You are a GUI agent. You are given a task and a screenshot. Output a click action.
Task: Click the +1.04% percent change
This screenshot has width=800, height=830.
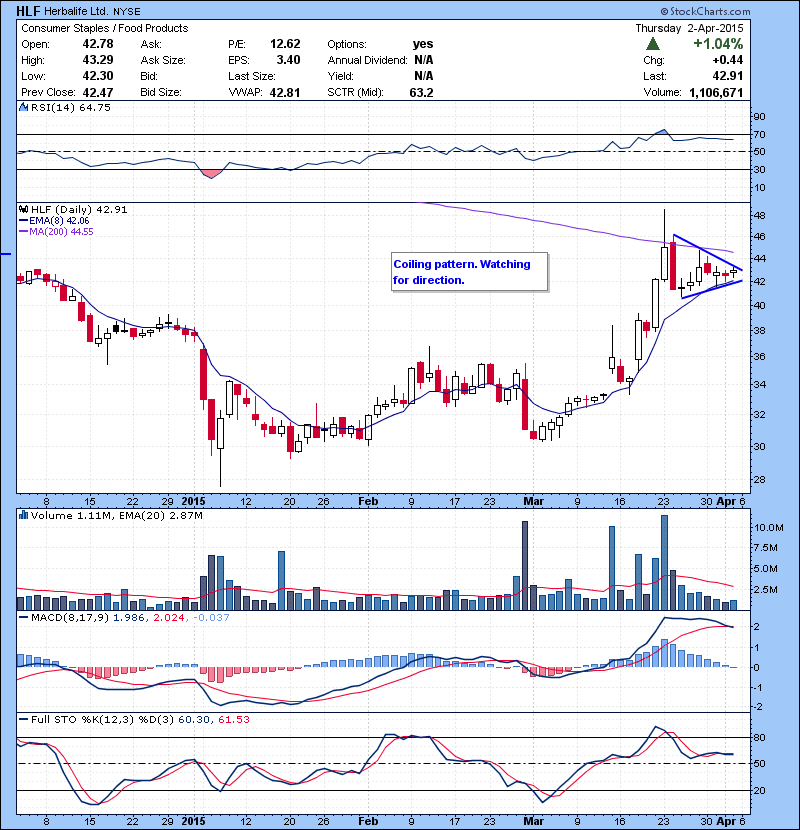coord(718,44)
